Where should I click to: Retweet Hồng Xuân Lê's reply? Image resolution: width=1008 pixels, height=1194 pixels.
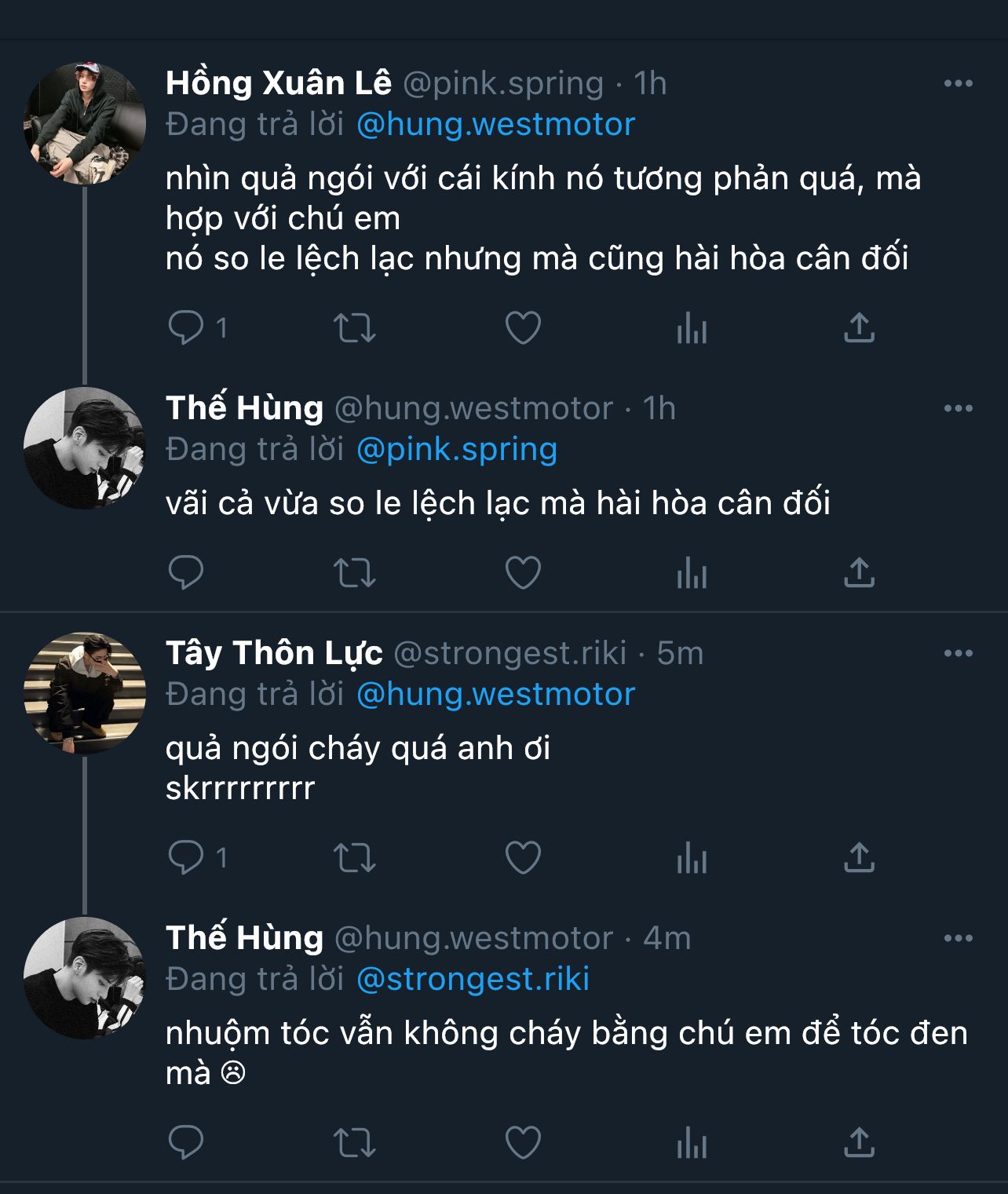click(355, 328)
